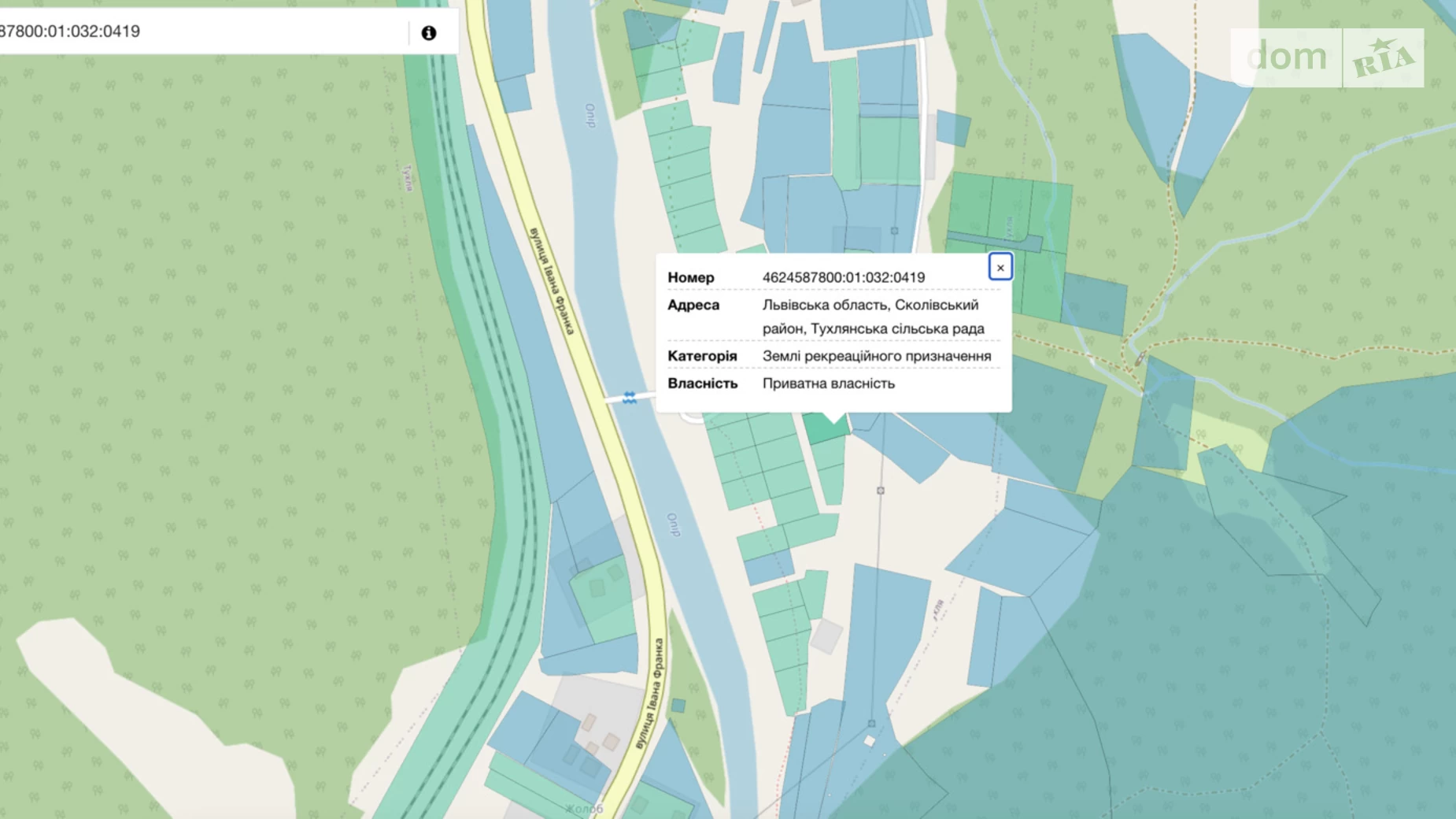The width and height of the screenshot is (1456, 819).
Task: Click the gray building square east of the river
Action: point(826,636)
